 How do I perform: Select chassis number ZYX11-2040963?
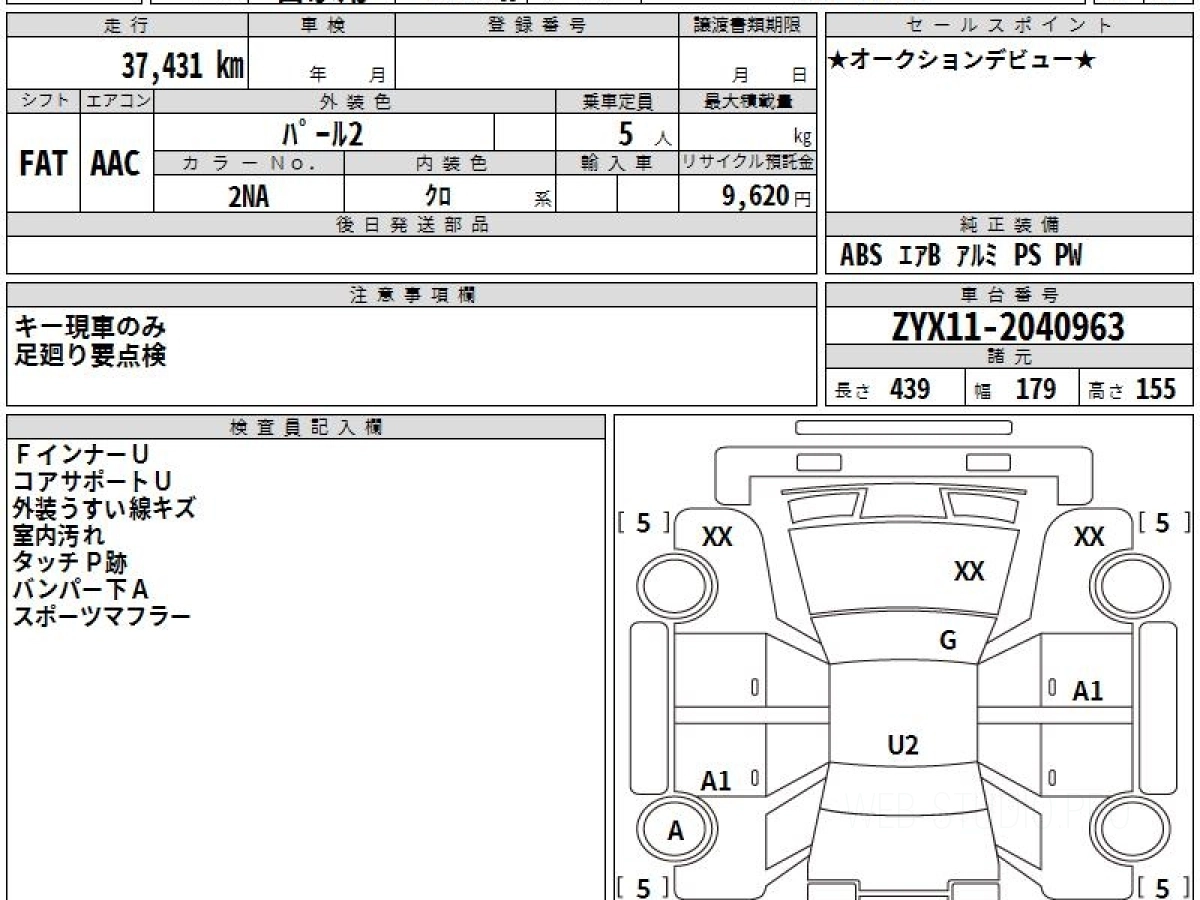1008,327
